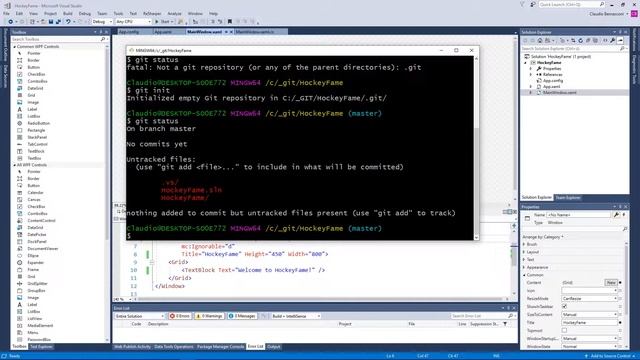Select the GridSplitter control in Toolbox
Screen dimensions: 640x360
(x=38, y=284)
